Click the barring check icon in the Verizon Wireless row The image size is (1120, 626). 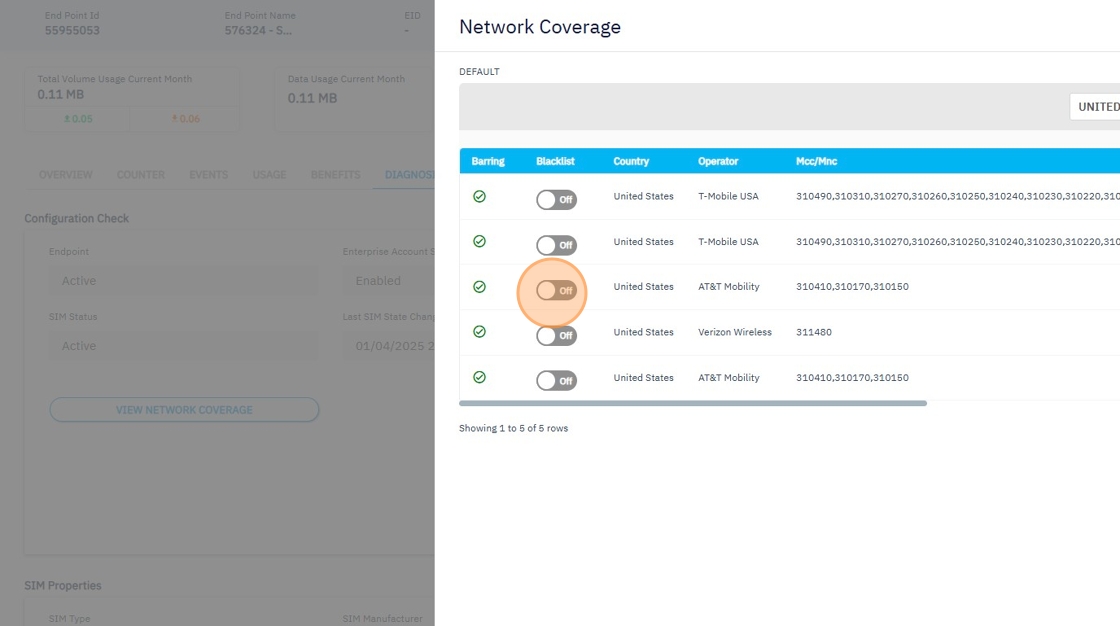pyautogui.click(x=479, y=332)
